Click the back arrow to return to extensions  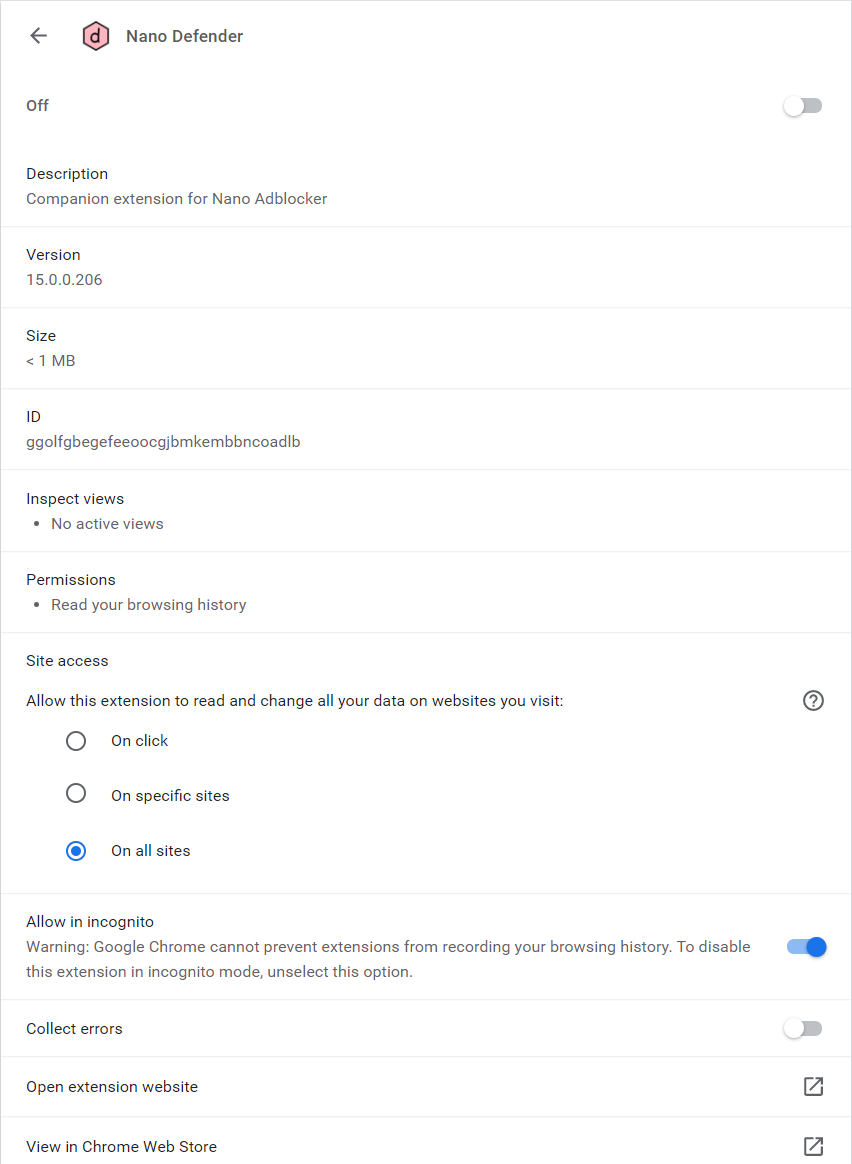click(x=37, y=35)
